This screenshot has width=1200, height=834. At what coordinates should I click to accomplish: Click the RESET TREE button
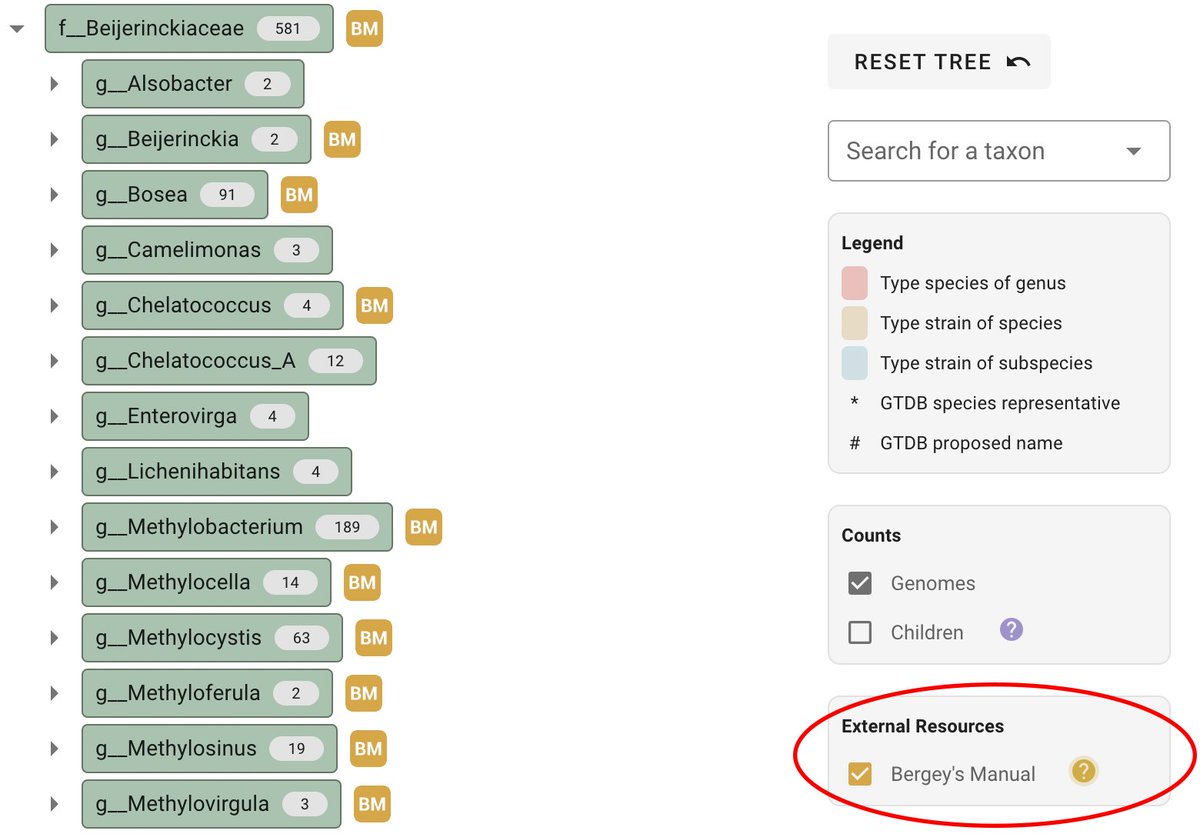pos(939,62)
